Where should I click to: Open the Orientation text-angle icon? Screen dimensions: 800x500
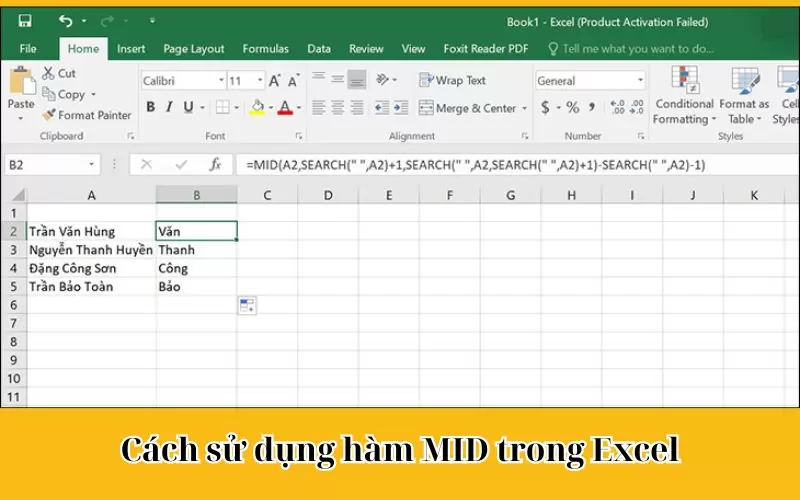(x=383, y=79)
